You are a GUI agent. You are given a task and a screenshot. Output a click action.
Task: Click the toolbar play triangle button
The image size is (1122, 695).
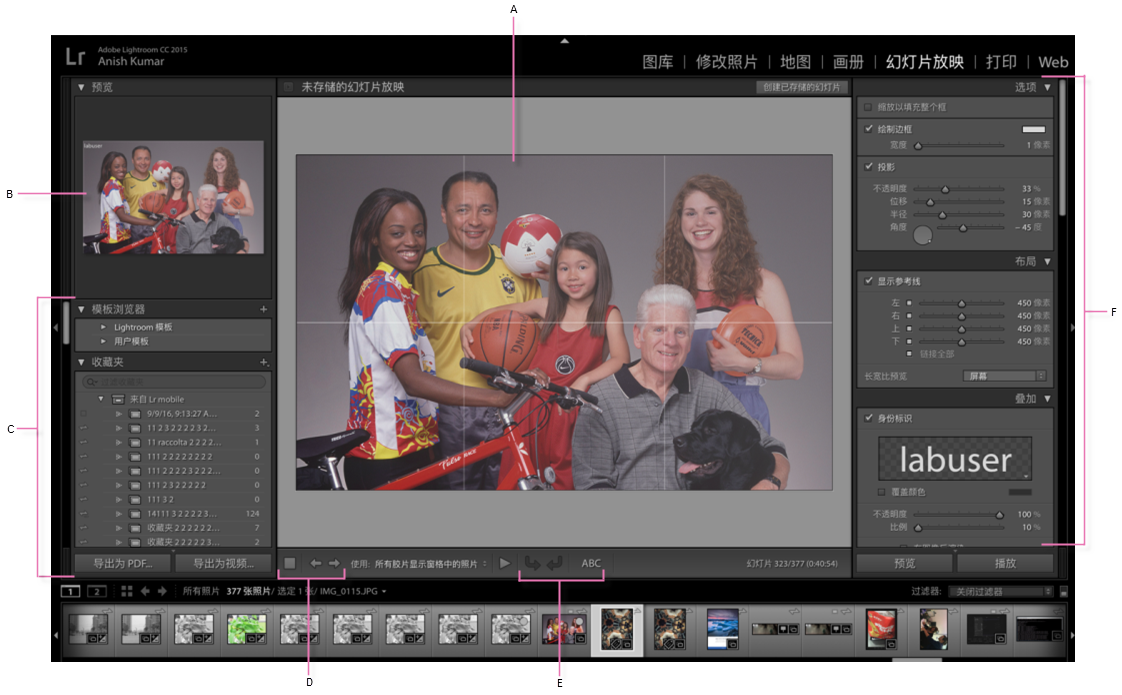(504, 563)
